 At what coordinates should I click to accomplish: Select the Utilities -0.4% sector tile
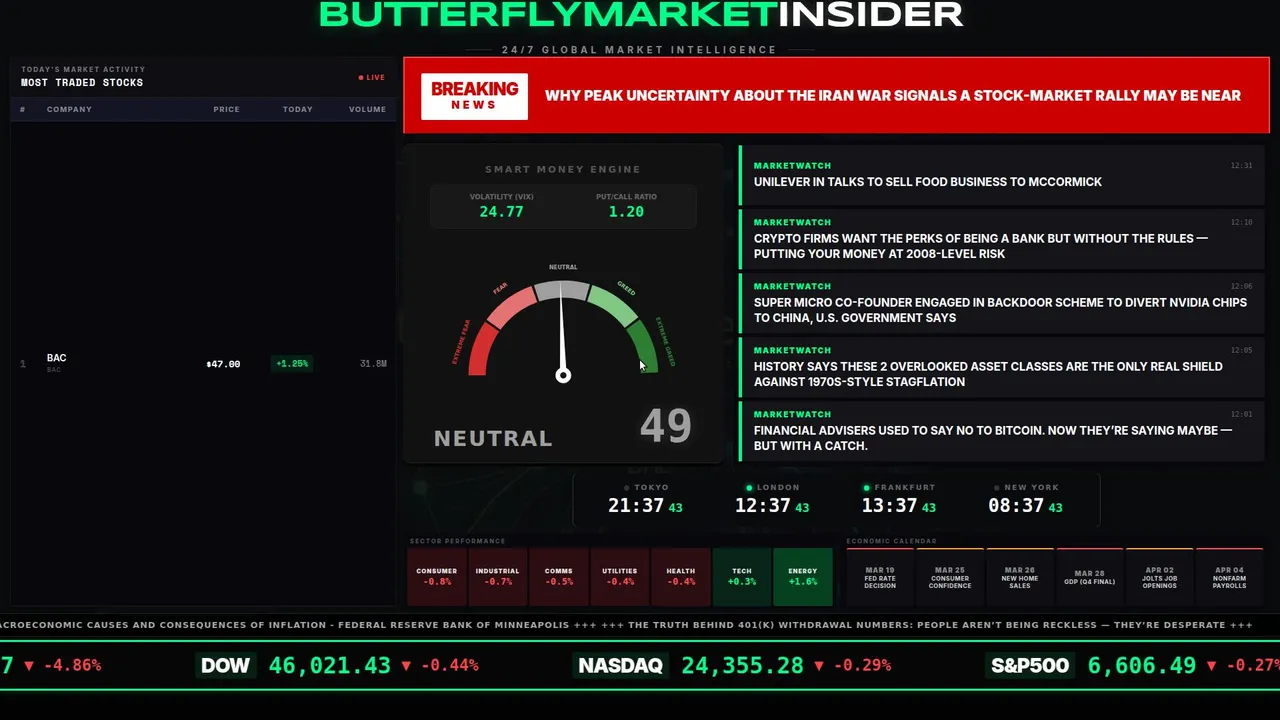(620, 577)
